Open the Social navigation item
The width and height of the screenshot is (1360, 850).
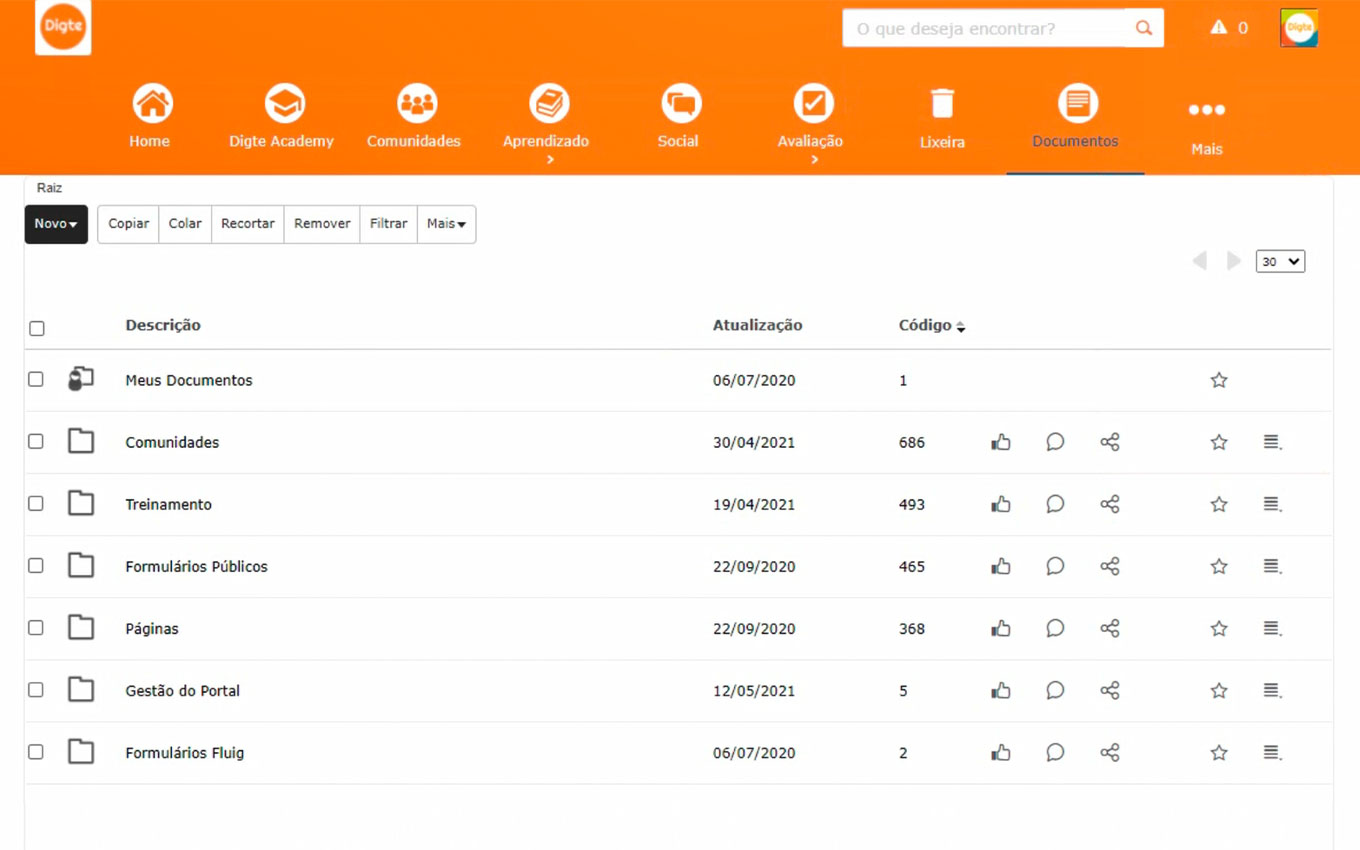tap(679, 116)
